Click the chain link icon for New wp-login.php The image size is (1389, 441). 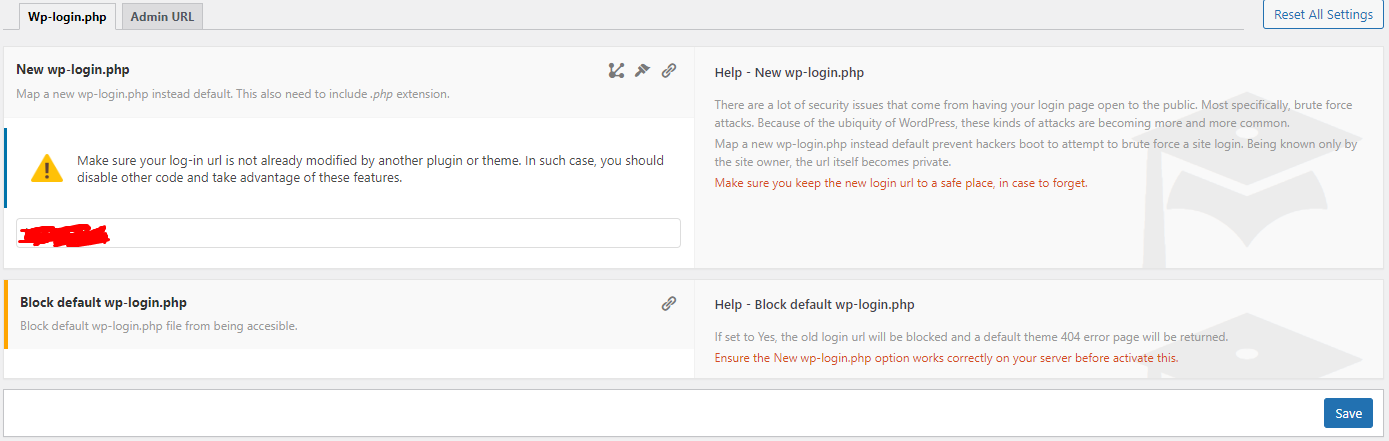click(x=669, y=70)
